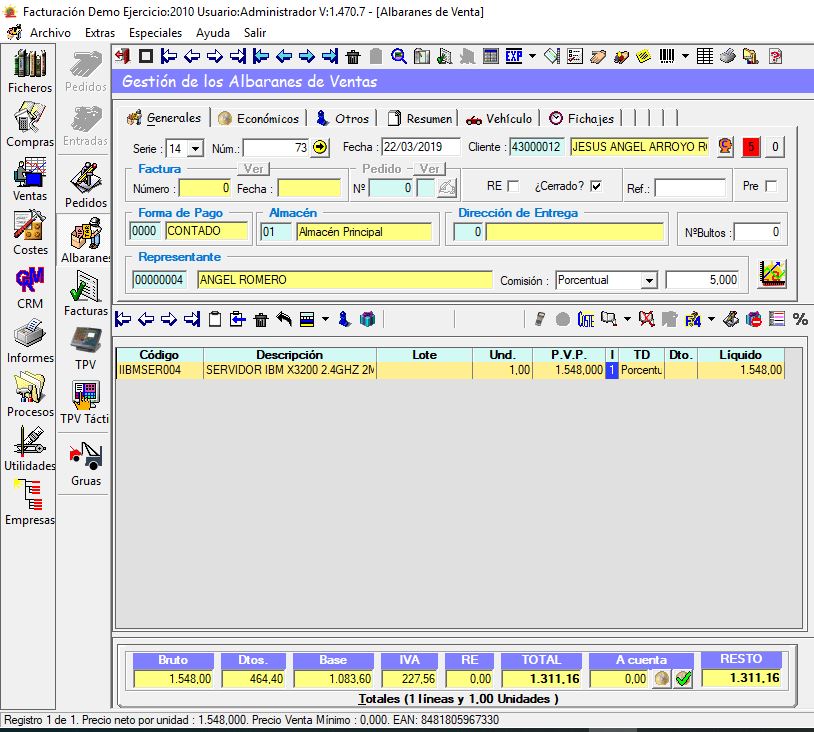Click the 0 button next to the red 5
Screen dimensions: 814x732
775,146
